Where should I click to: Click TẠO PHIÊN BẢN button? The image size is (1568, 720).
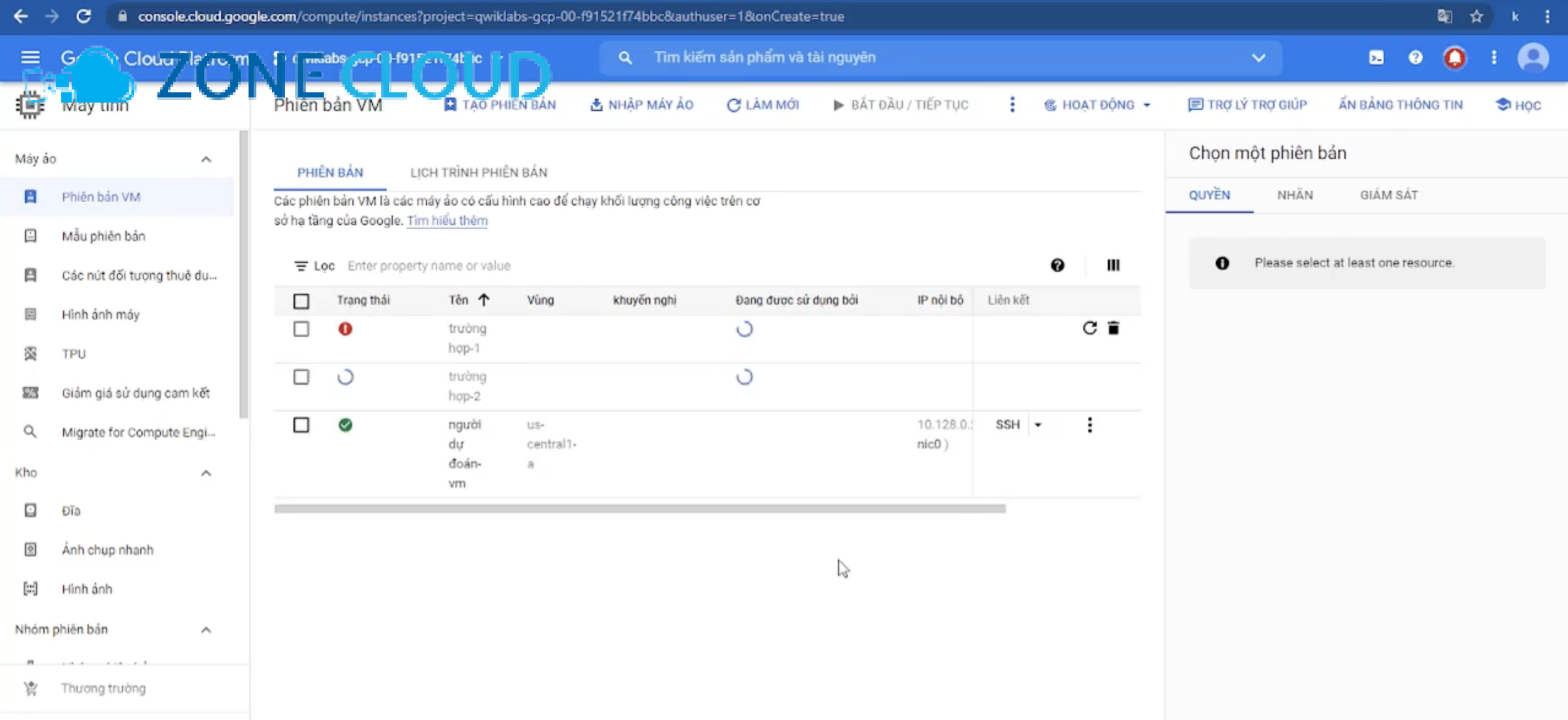[x=500, y=105]
